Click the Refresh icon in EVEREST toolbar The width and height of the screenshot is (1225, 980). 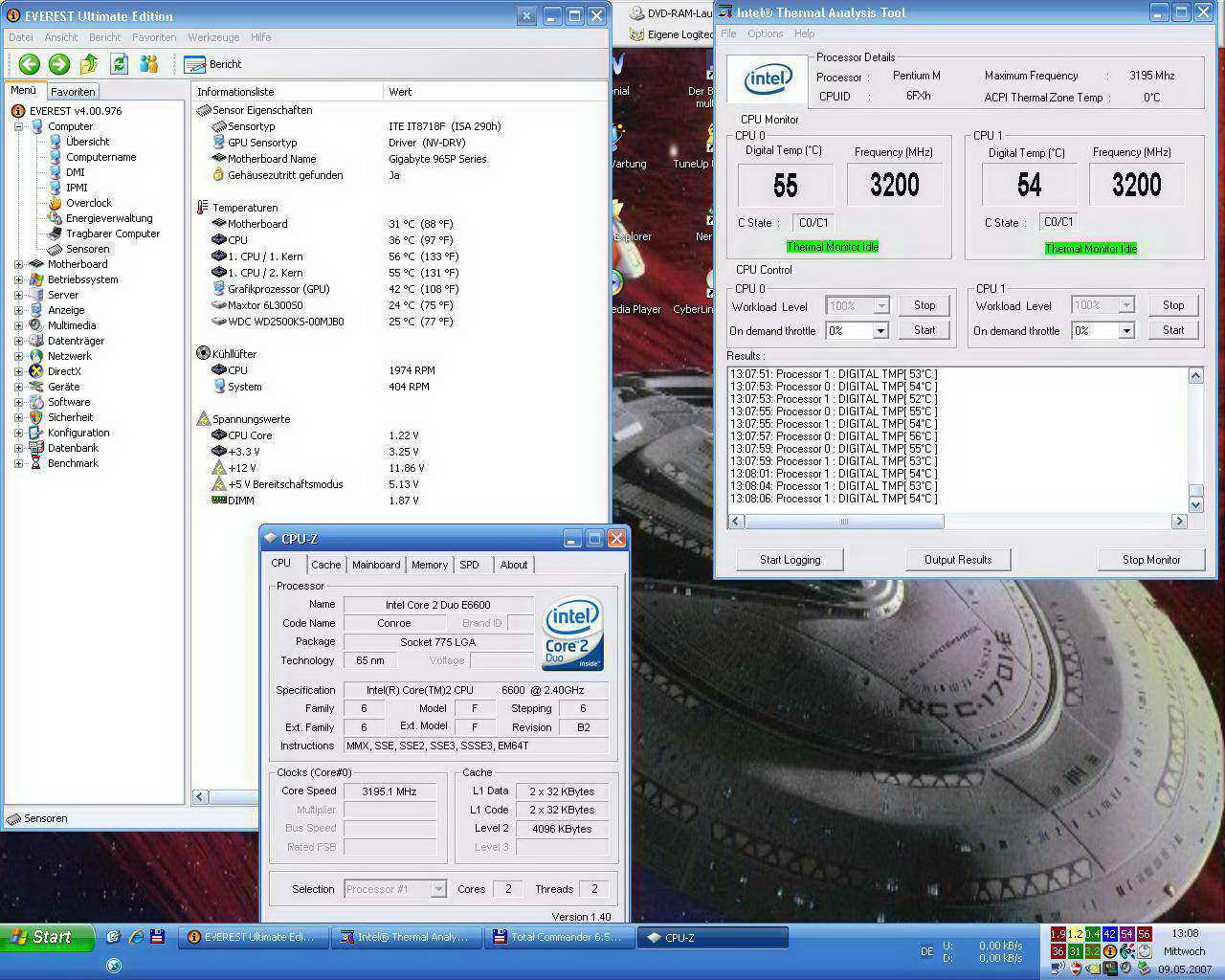point(119,64)
